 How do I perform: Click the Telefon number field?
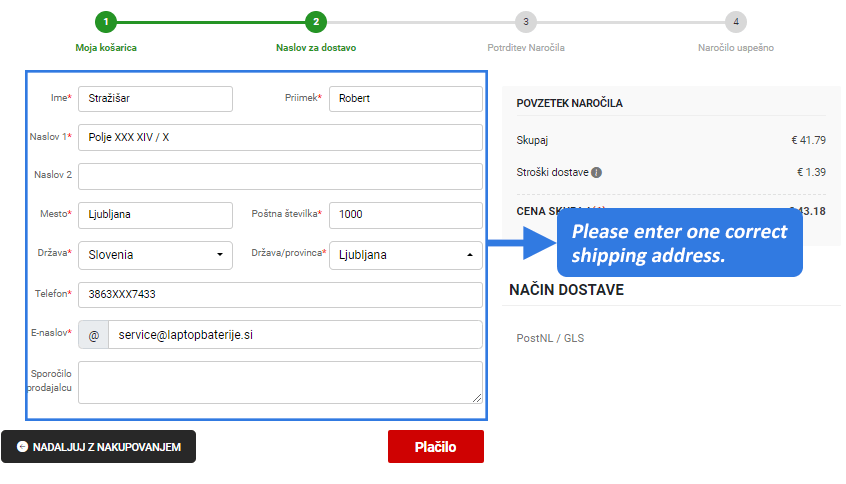(x=280, y=295)
